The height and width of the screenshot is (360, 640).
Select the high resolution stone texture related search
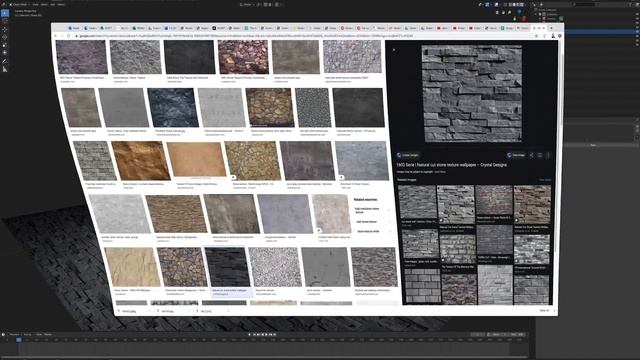click(367, 211)
